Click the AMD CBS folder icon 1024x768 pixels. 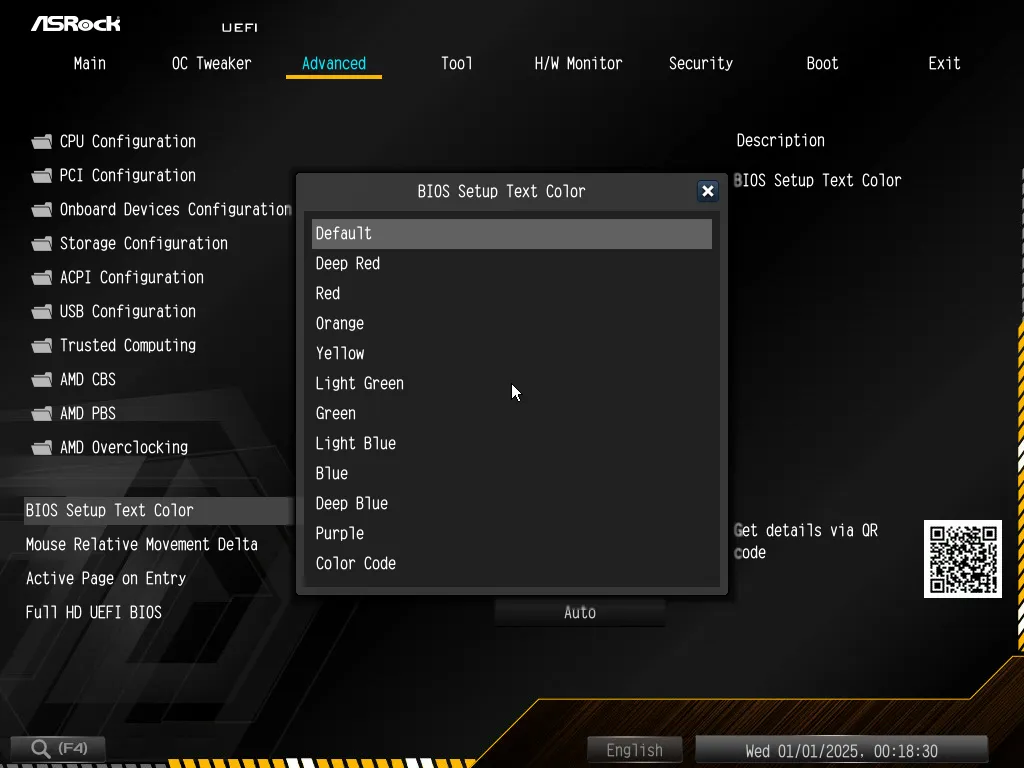(x=41, y=380)
